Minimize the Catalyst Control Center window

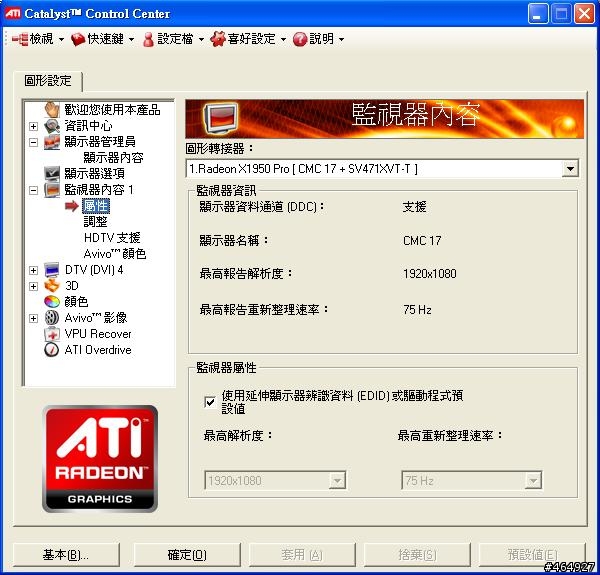click(538, 14)
